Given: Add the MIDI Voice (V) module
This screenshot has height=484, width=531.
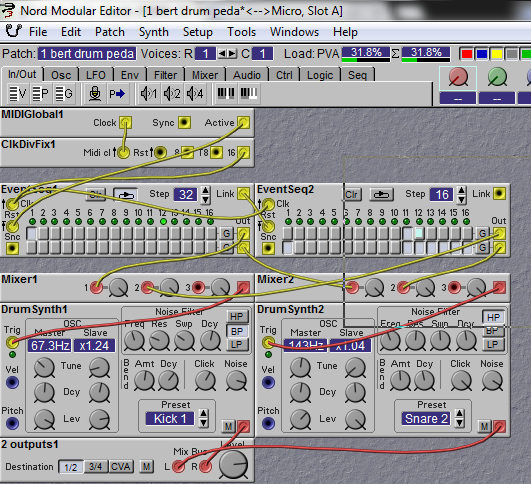Looking at the screenshot, I should [18, 93].
